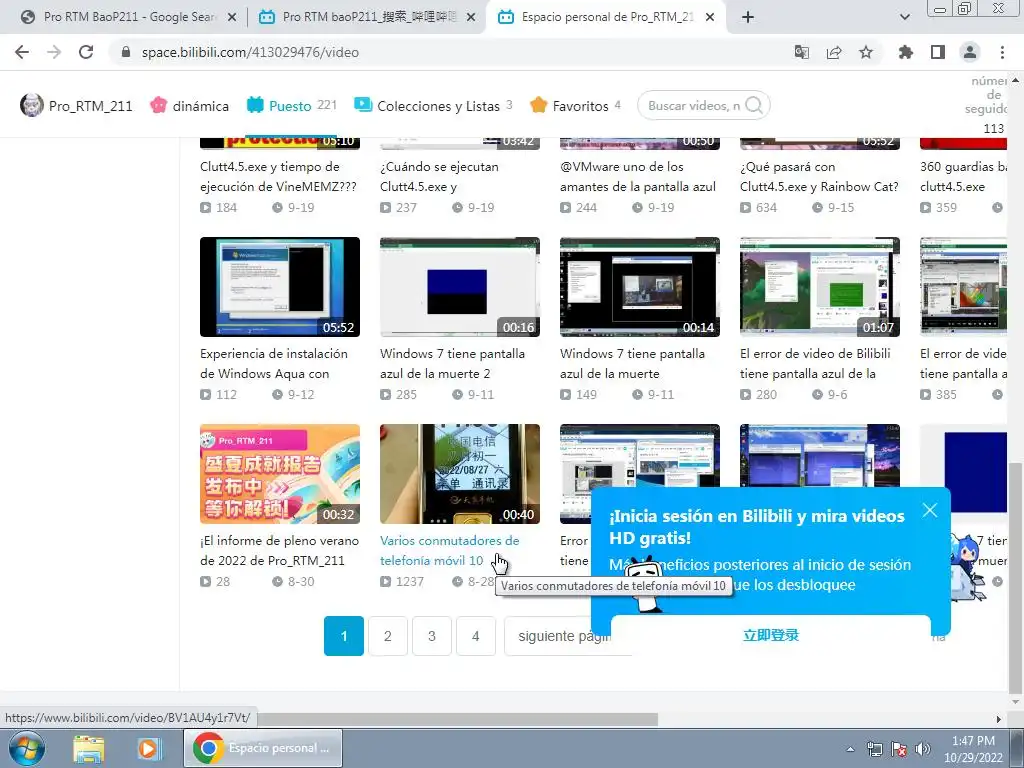Open the share page icon
1024x768 pixels.
[834, 52]
